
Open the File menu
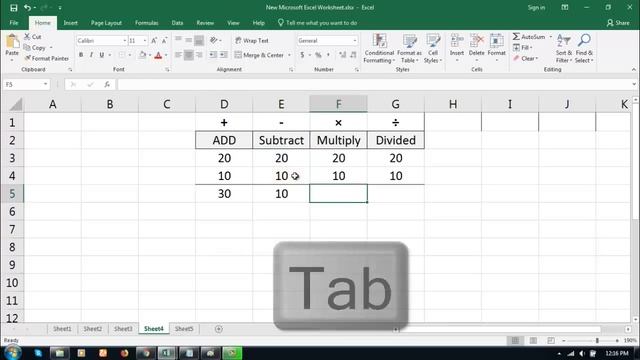pos(14,23)
